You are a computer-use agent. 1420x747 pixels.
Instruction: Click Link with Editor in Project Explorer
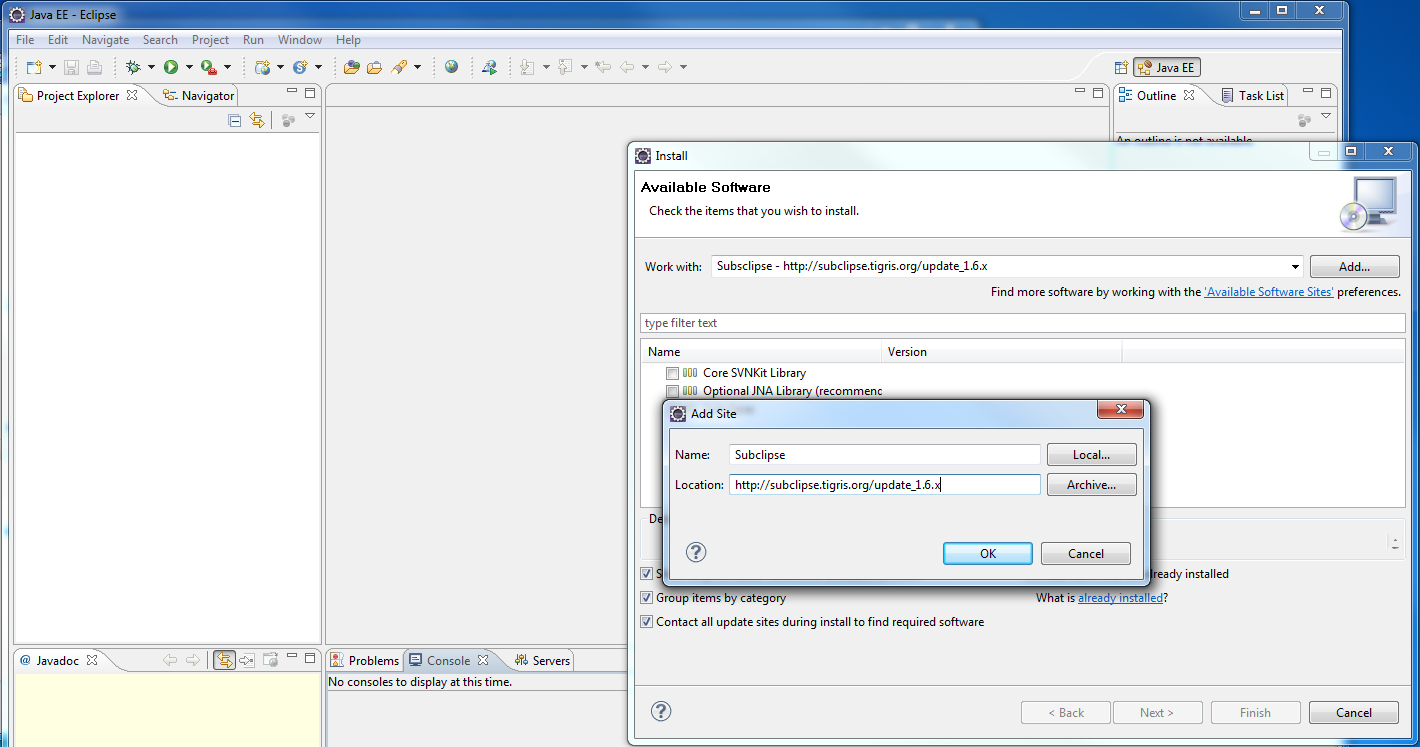[257, 120]
